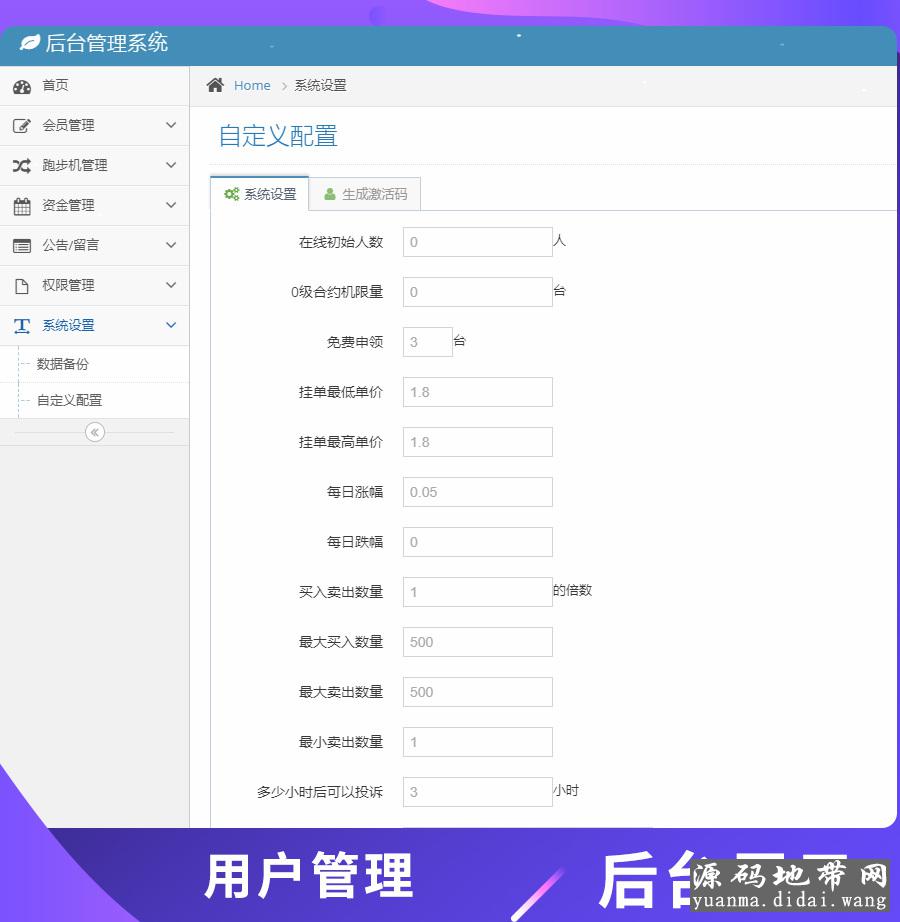
Task: Expand the 会员管理 menu chevron
Action: (x=171, y=125)
